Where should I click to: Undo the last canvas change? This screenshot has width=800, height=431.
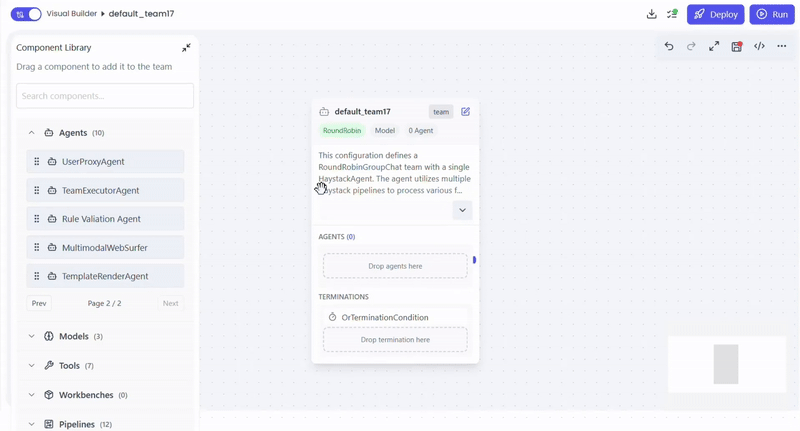669,46
